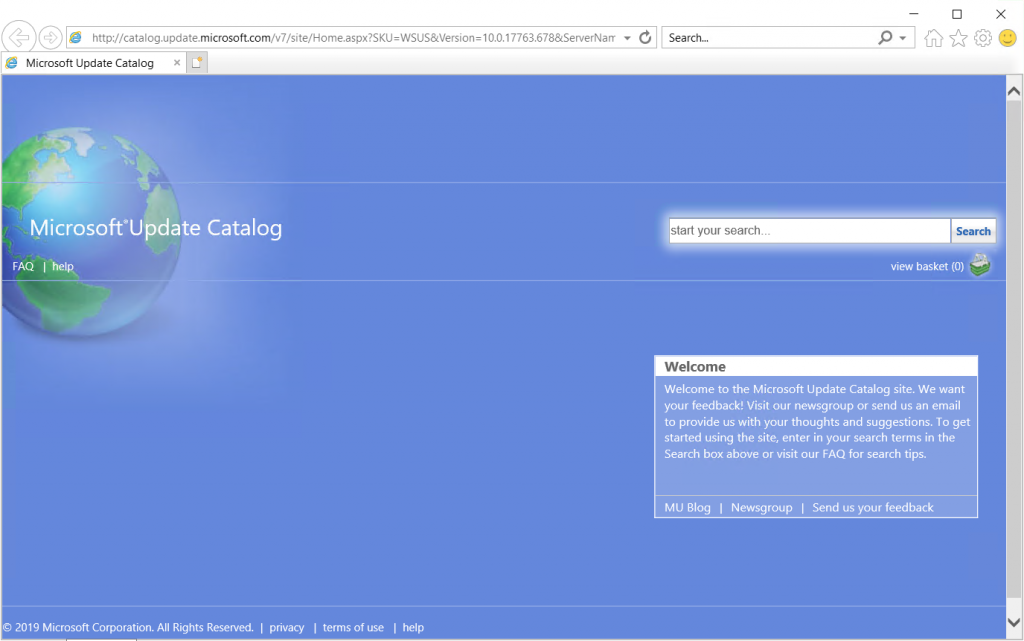Expand the address bar autocomplete dropdown arrow

pos(627,38)
